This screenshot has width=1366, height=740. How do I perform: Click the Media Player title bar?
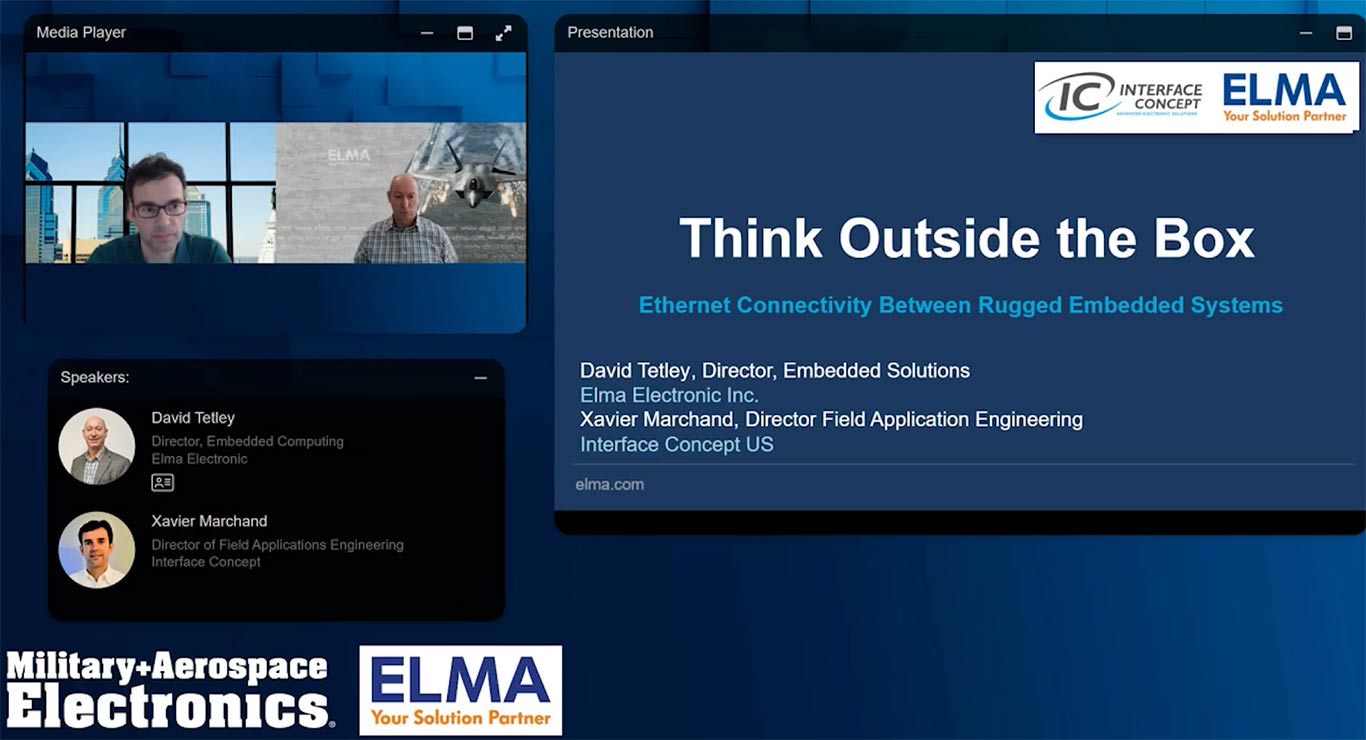click(200, 32)
